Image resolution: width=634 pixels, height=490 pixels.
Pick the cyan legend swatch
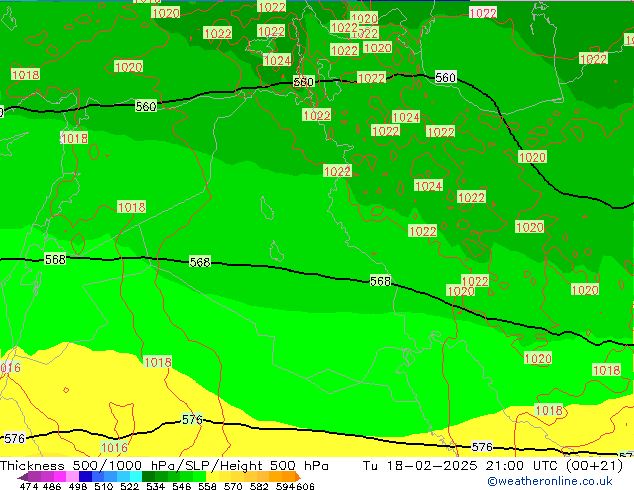coord(136,476)
